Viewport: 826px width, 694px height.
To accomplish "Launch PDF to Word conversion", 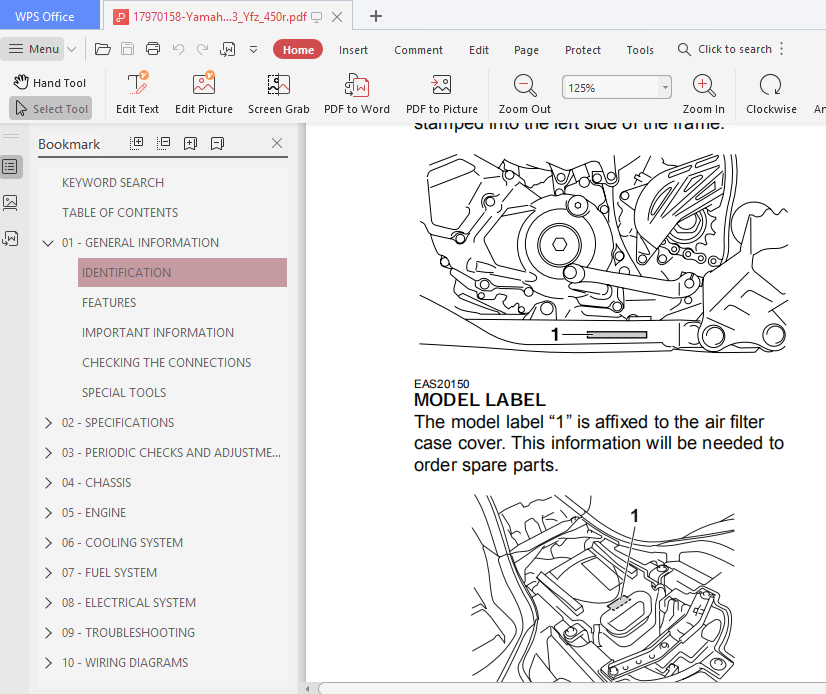I will [357, 93].
